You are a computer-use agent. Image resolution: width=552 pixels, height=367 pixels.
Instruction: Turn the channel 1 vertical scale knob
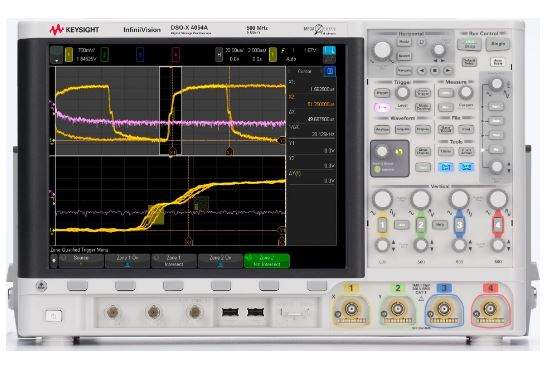pos(382,199)
